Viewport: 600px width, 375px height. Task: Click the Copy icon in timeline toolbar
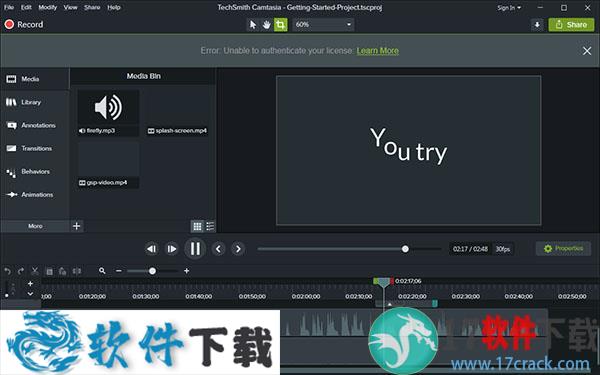coord(49,271)
